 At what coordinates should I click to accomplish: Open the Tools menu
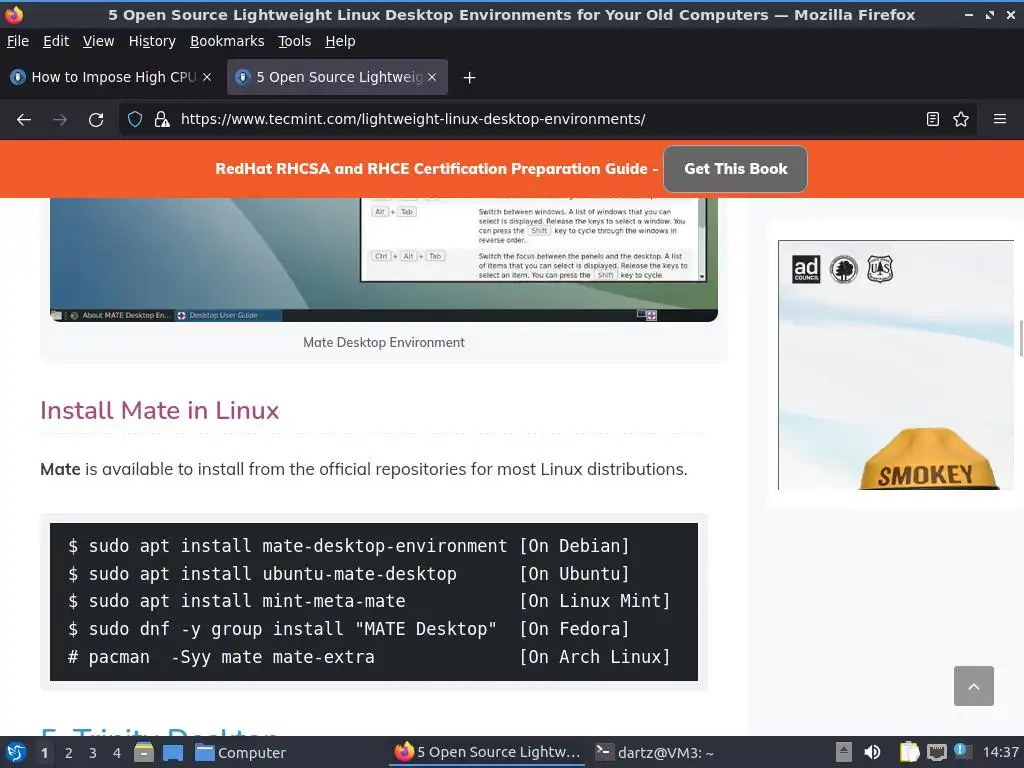click(x=295, y=41)
